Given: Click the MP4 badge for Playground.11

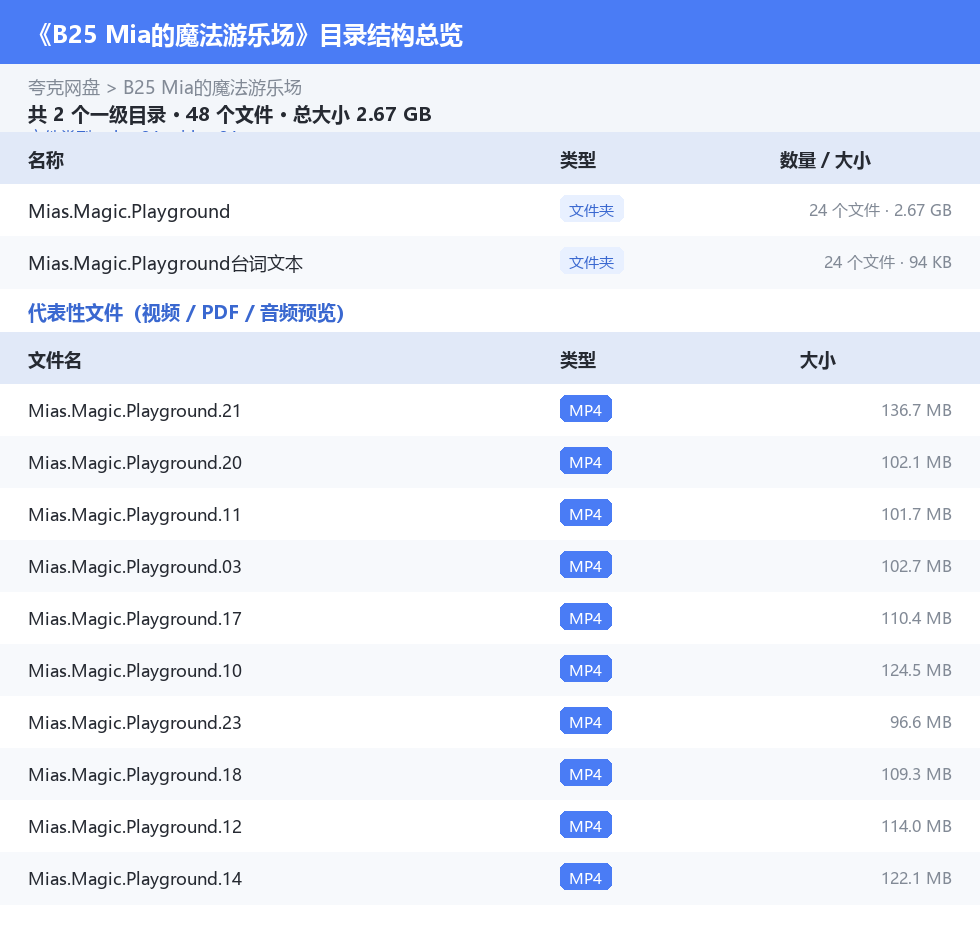Looking at the screenshot, I should coord(586,513).
